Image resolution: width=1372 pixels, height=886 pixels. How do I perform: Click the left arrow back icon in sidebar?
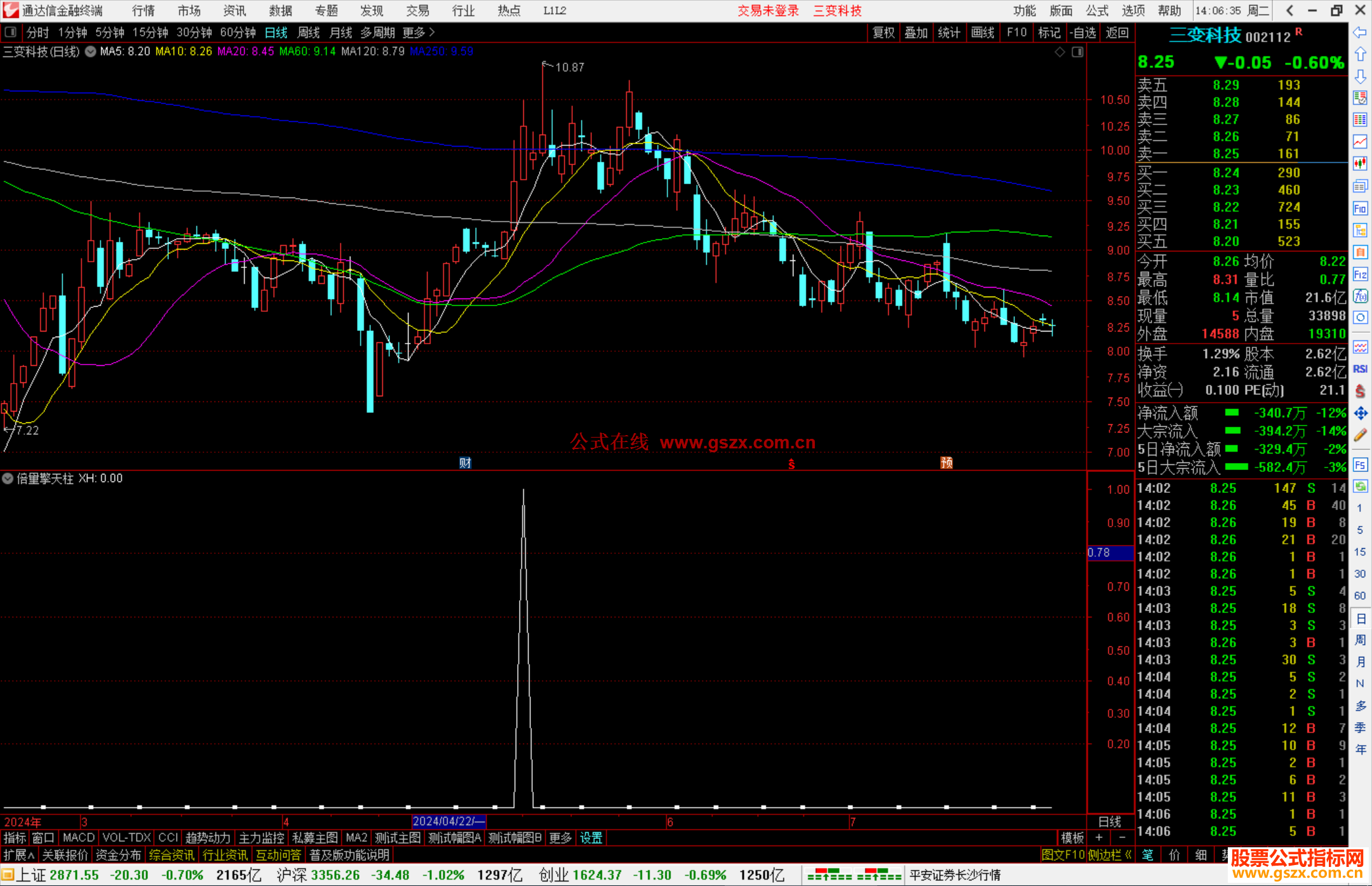click(x=1360, y=32)
